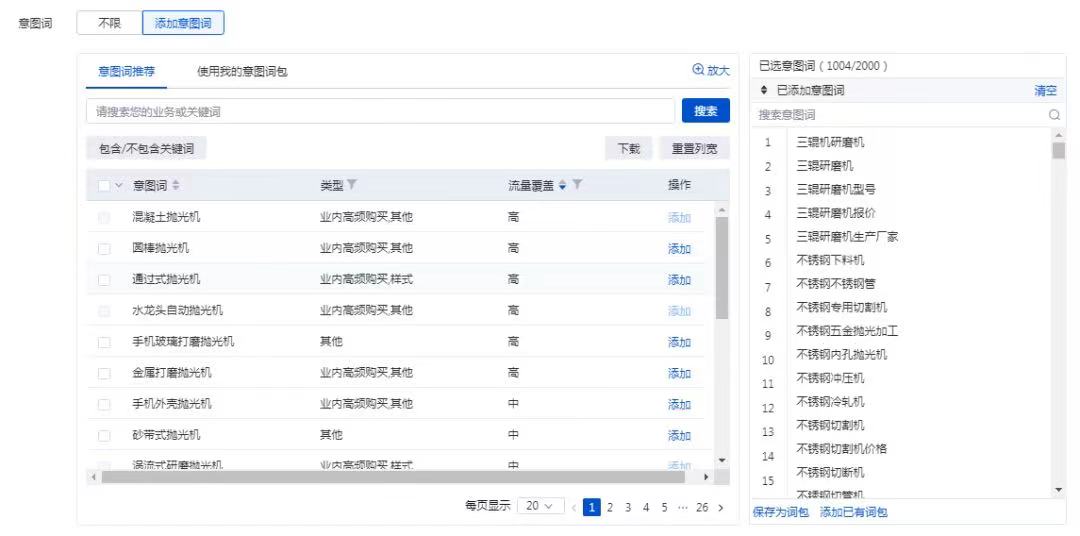This screenshot has height=536, width=1080.
Task: Click 添加 for 通过式抛光机
Action: point(679,280)
